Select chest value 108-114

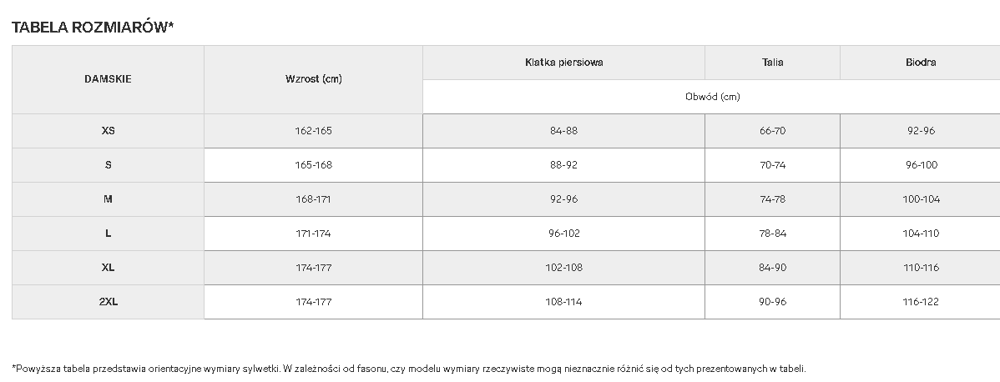click(564, 302)
